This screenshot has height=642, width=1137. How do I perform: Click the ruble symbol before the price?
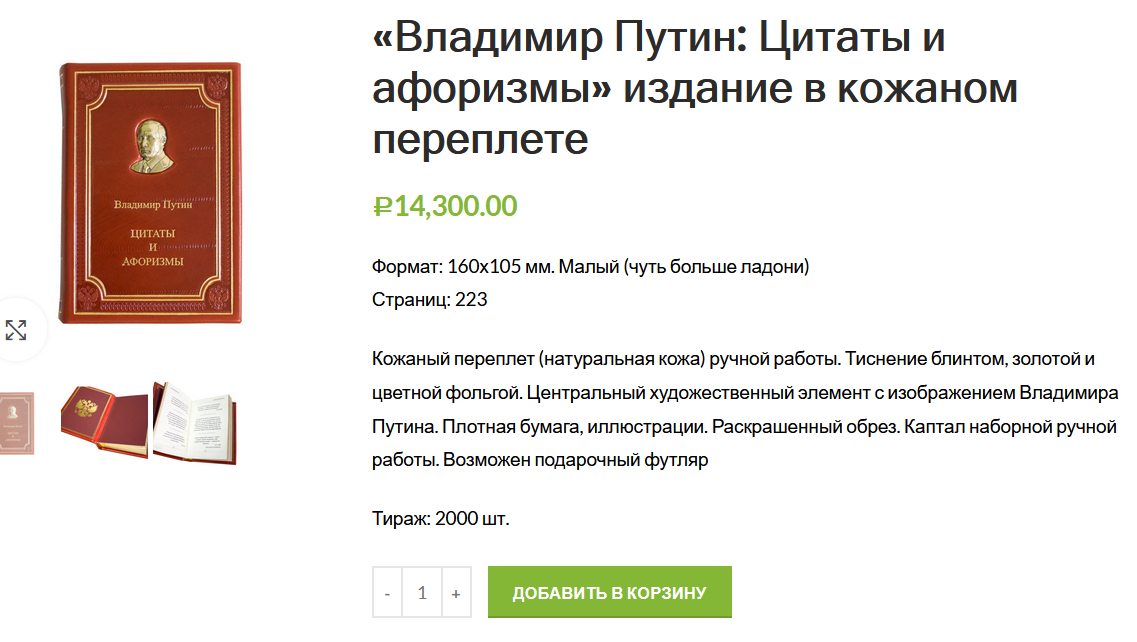click(x=382, y=207)
